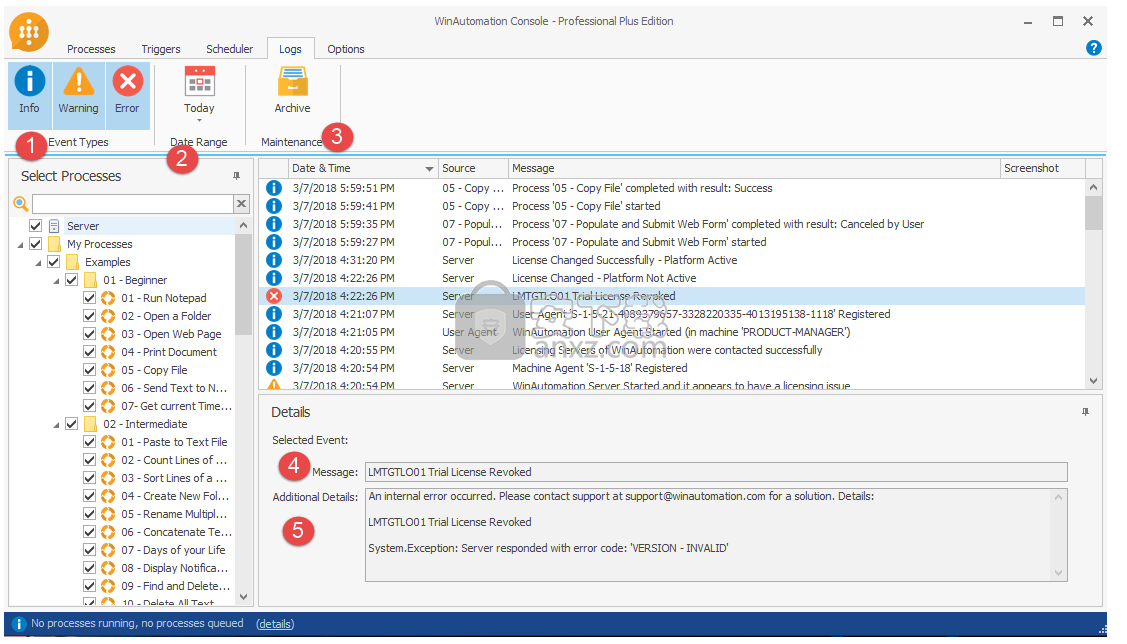Collapse the 01 - Beginner tree node

coord(56,281)
